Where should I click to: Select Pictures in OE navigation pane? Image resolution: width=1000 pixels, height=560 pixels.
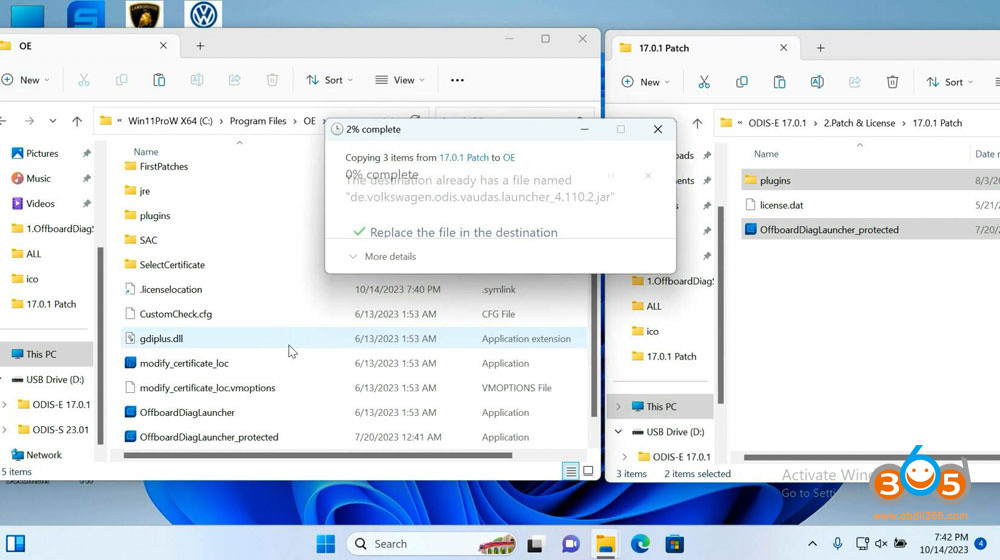(42, 154)
